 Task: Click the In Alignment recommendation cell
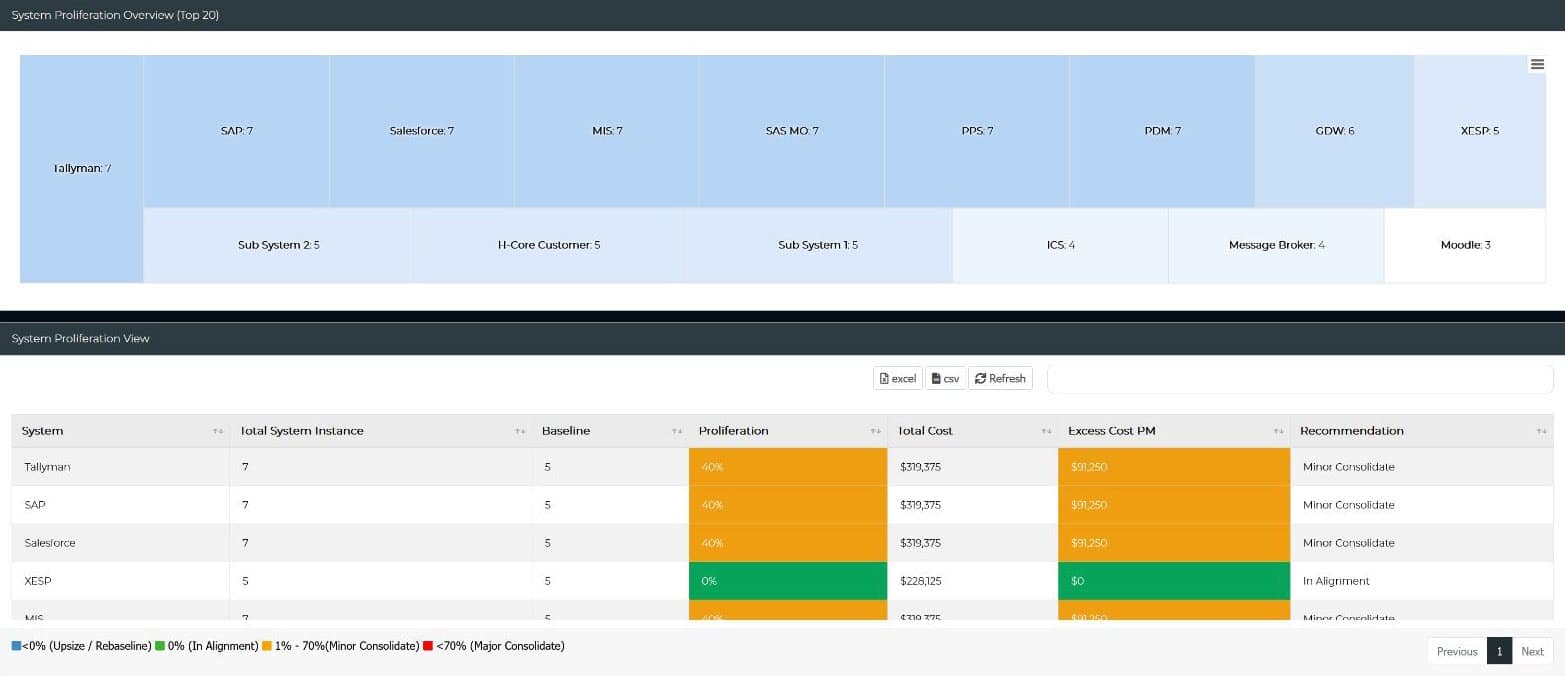tap(1422, 581)
